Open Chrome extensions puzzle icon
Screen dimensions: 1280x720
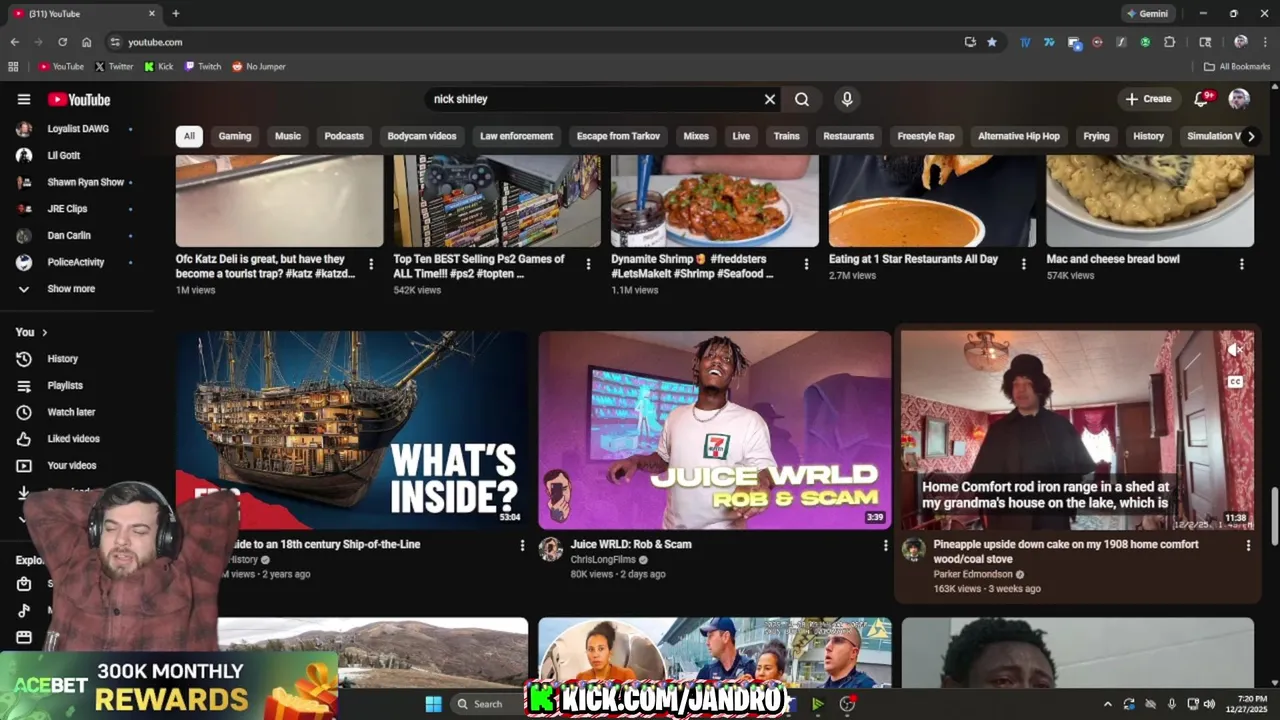coord(1170,42)
